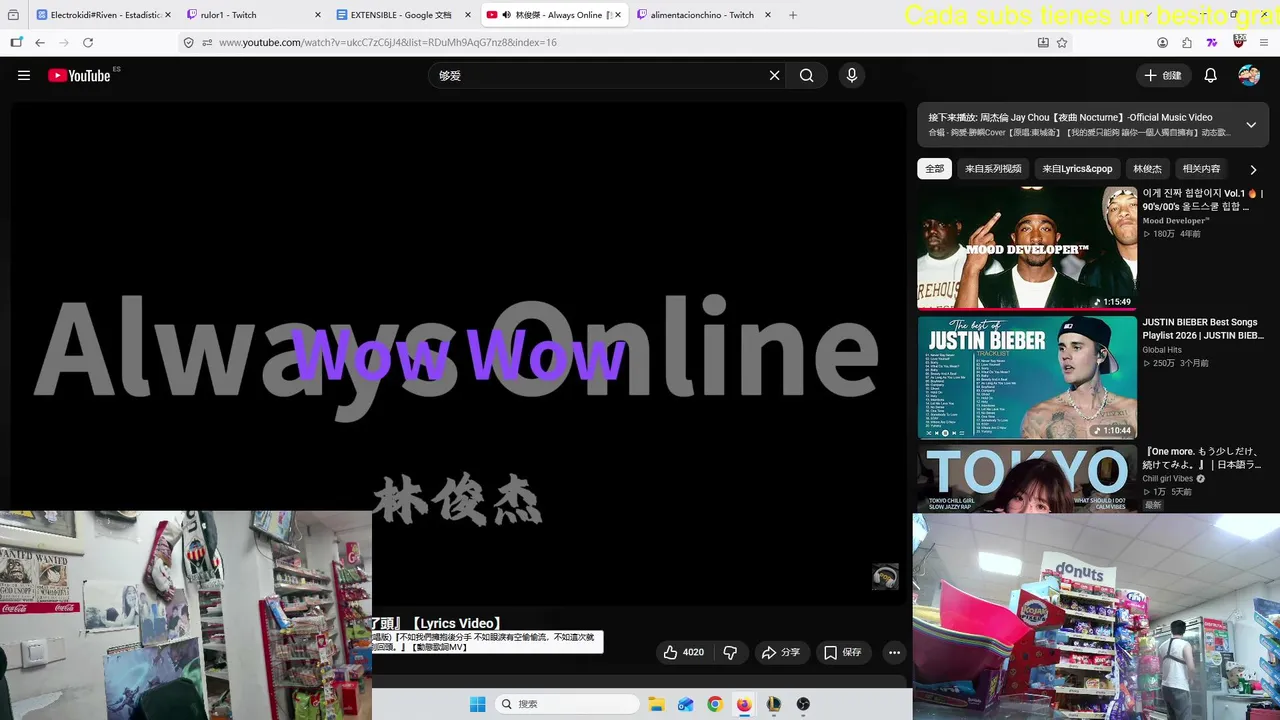The height and width of the screenshot is (720, 1280).
Task: Like the video with thumbs up
Action: (x=684, y=652)
